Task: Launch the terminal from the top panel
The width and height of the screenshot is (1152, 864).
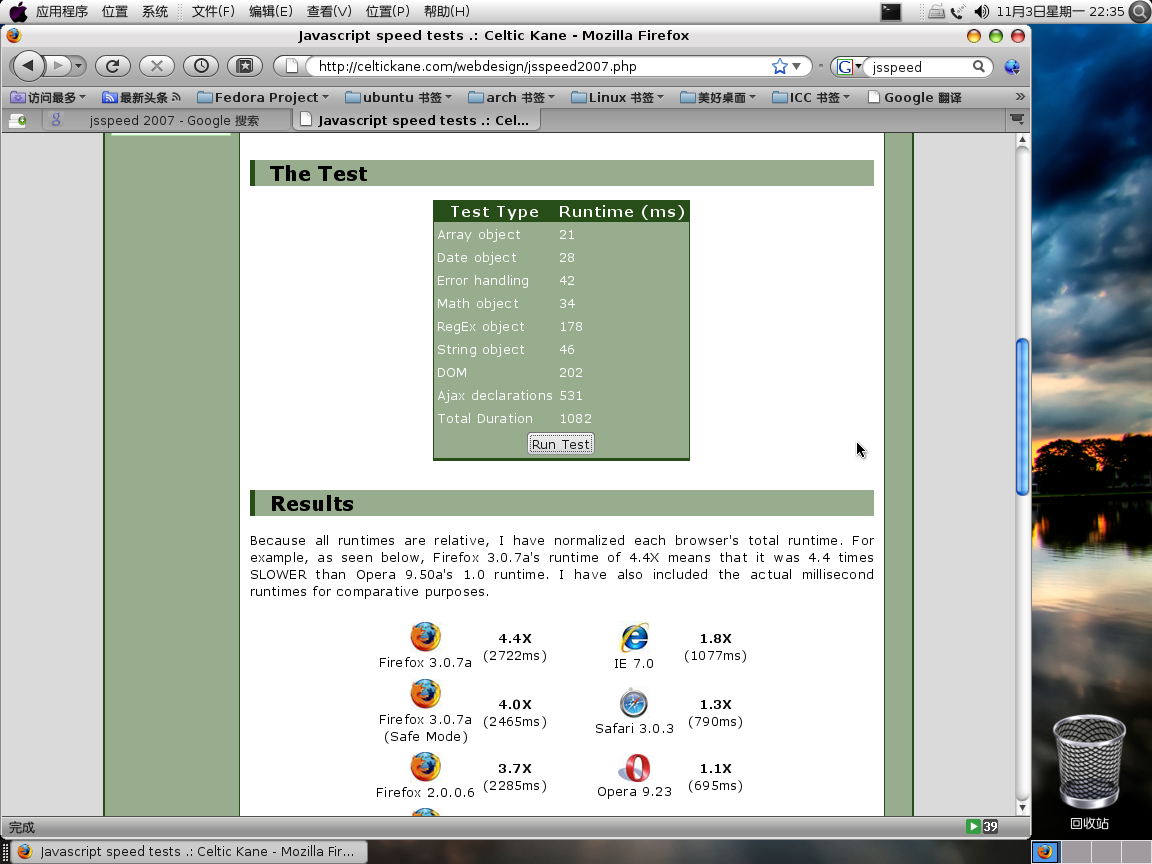Action: 890,12
